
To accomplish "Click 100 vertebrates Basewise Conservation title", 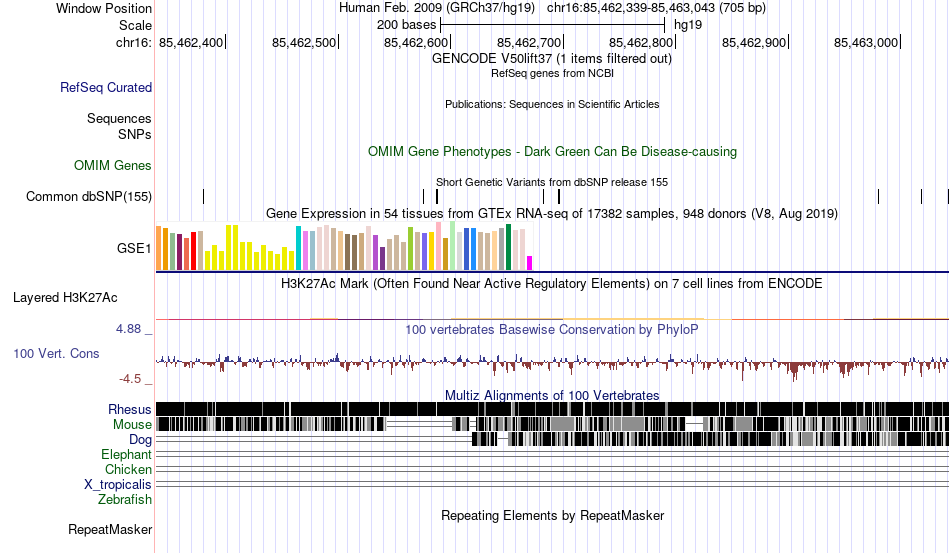I will (x=552, y=329).
